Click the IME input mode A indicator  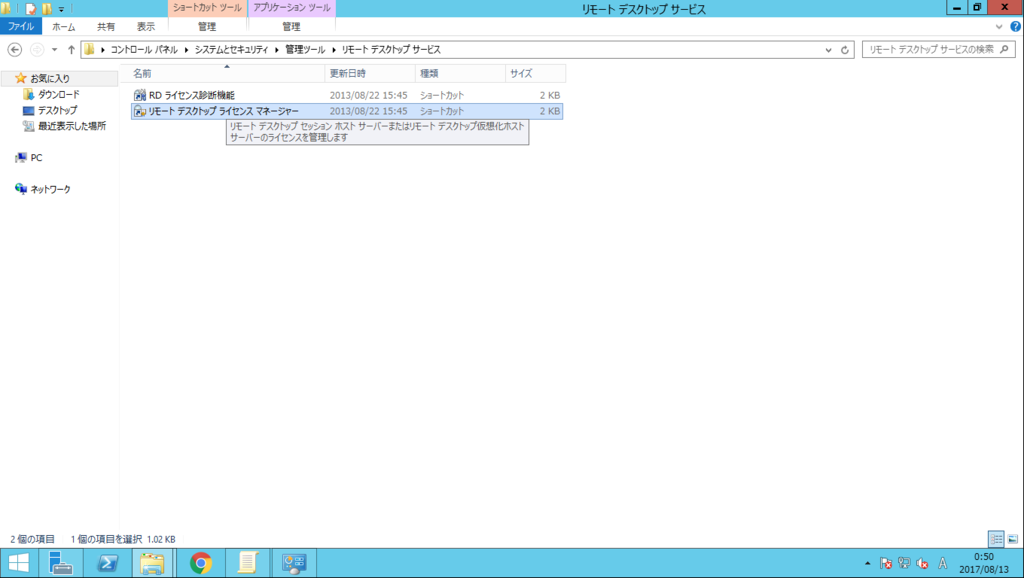(942, 563)
